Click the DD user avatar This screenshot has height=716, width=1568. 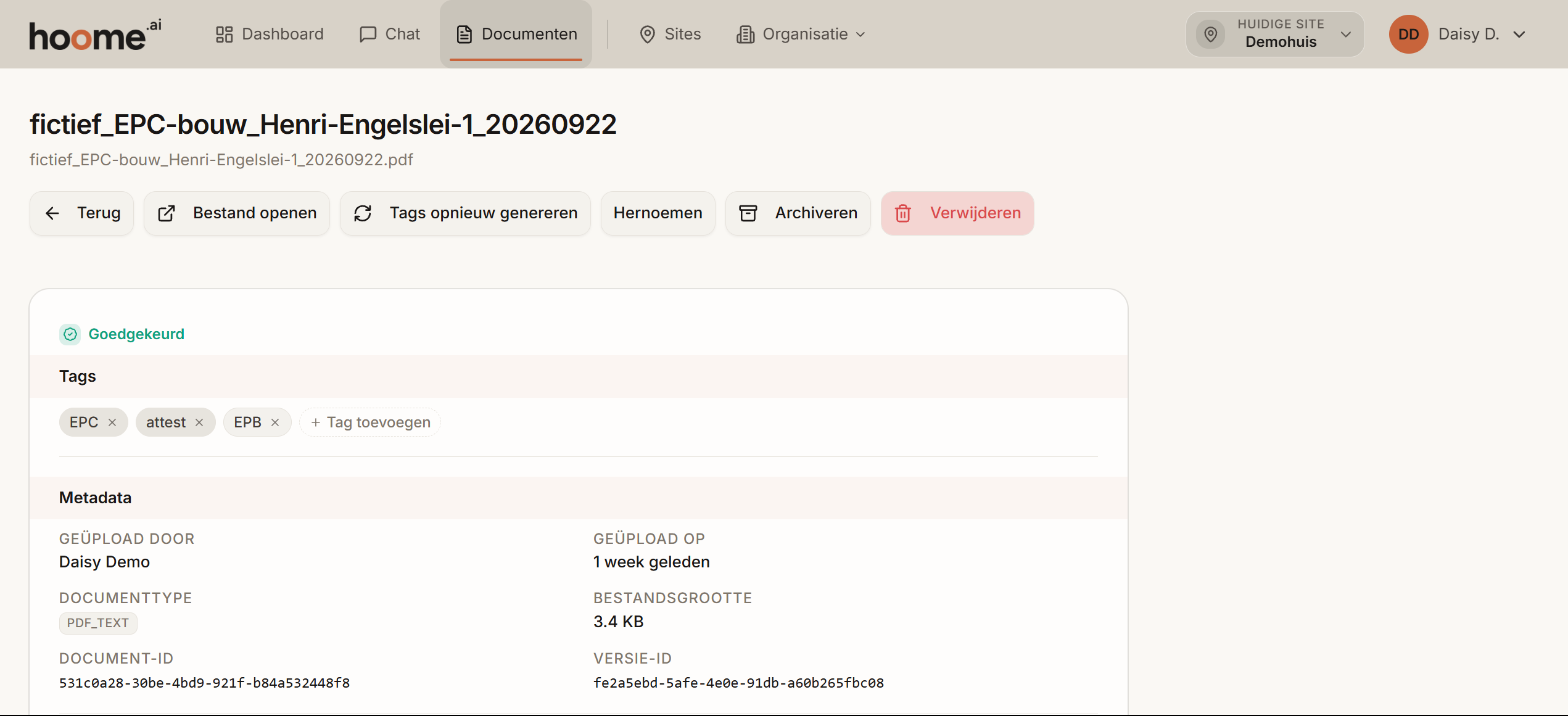pos(1408,34)
